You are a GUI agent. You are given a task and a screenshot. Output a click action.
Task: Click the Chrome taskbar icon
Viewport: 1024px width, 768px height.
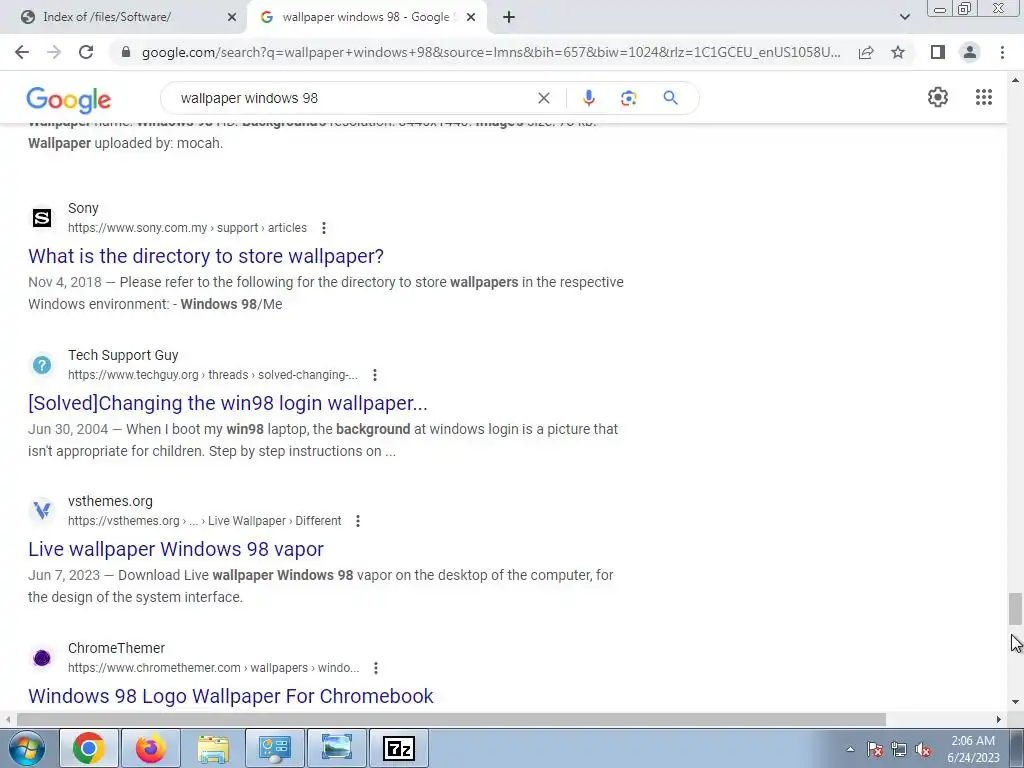pyautogui.click(x=89, y=748)
